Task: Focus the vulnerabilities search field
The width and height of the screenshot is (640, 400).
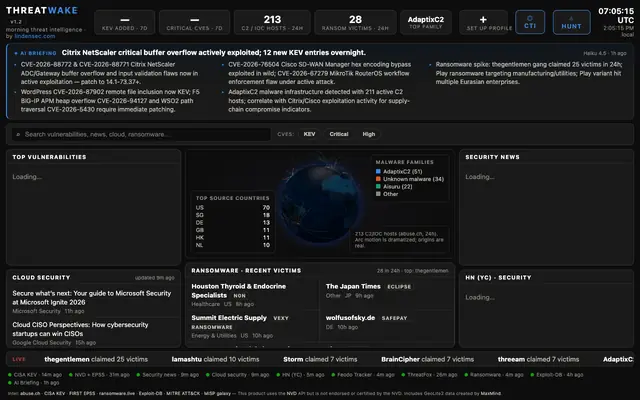Action: [141, 134]
